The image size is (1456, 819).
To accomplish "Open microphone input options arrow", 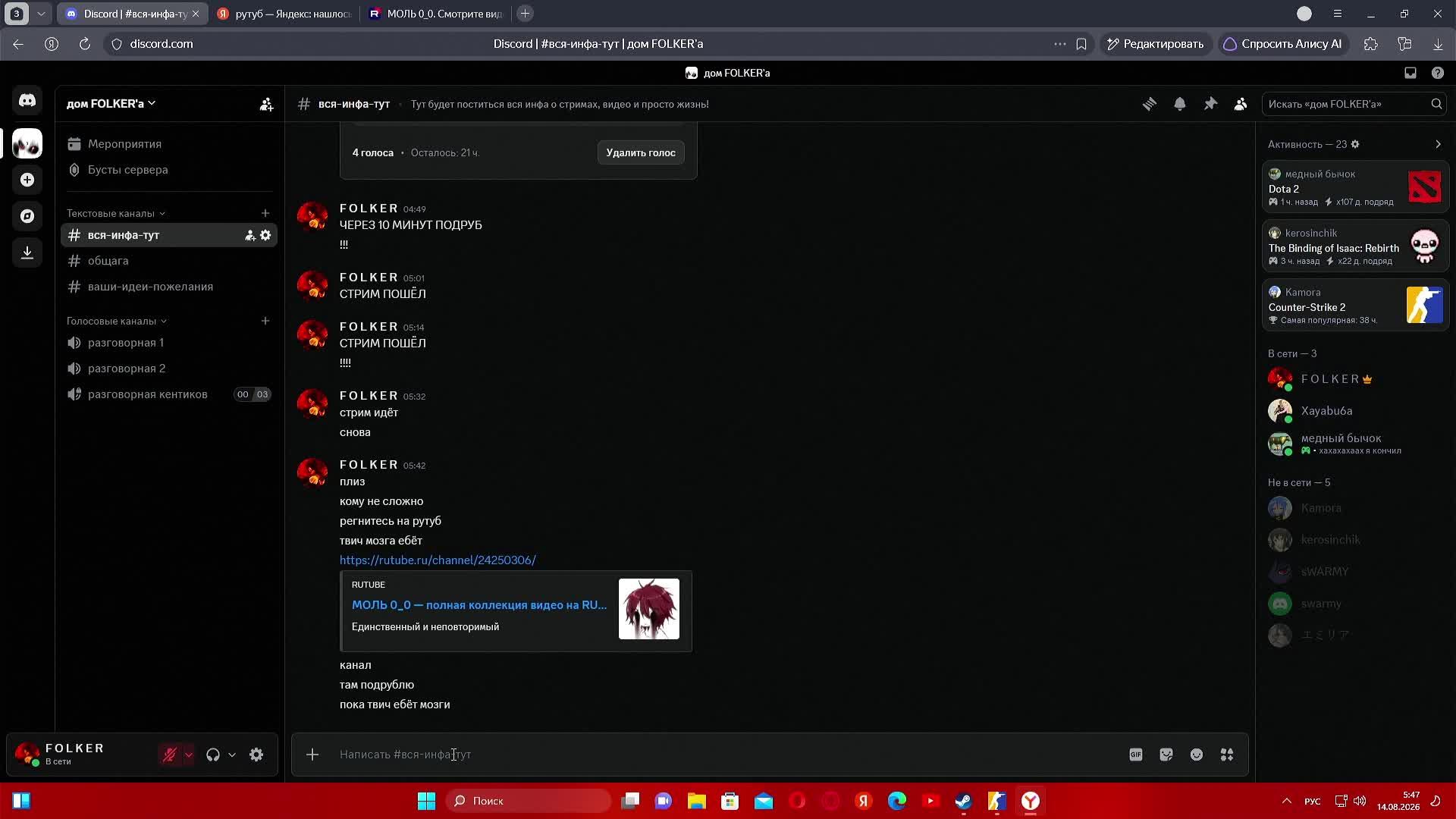I will [x=189, y=755].
